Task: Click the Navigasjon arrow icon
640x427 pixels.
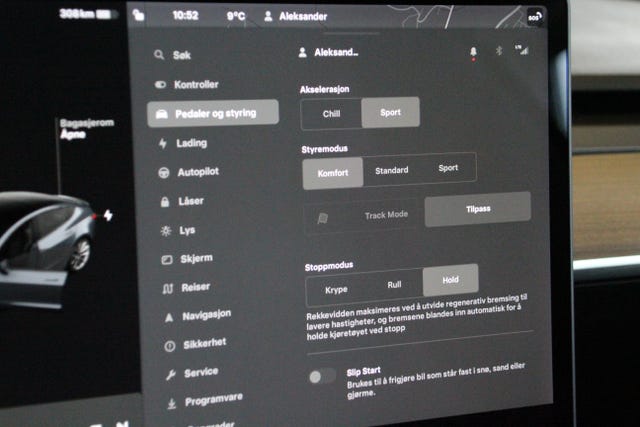Action: click(169, 318)
